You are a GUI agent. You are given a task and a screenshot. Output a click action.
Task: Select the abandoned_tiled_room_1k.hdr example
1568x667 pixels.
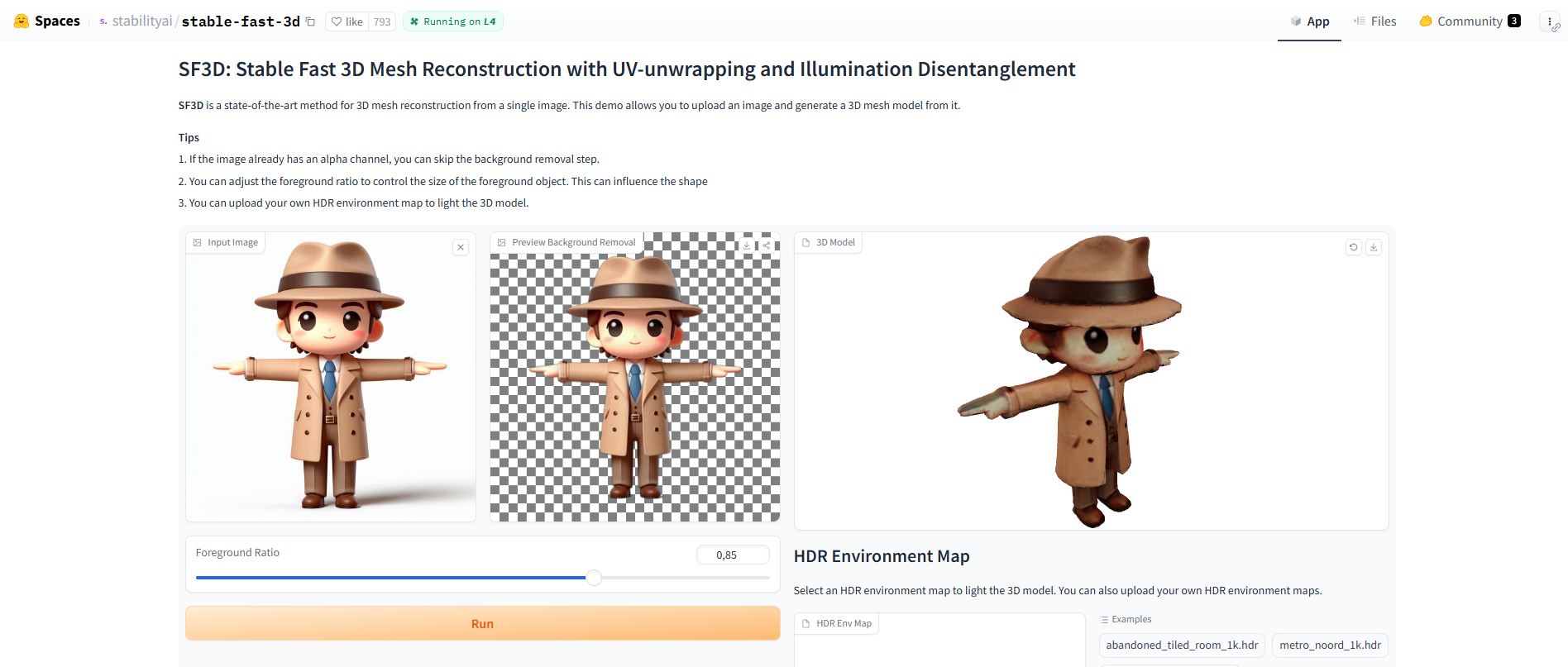1182,646
